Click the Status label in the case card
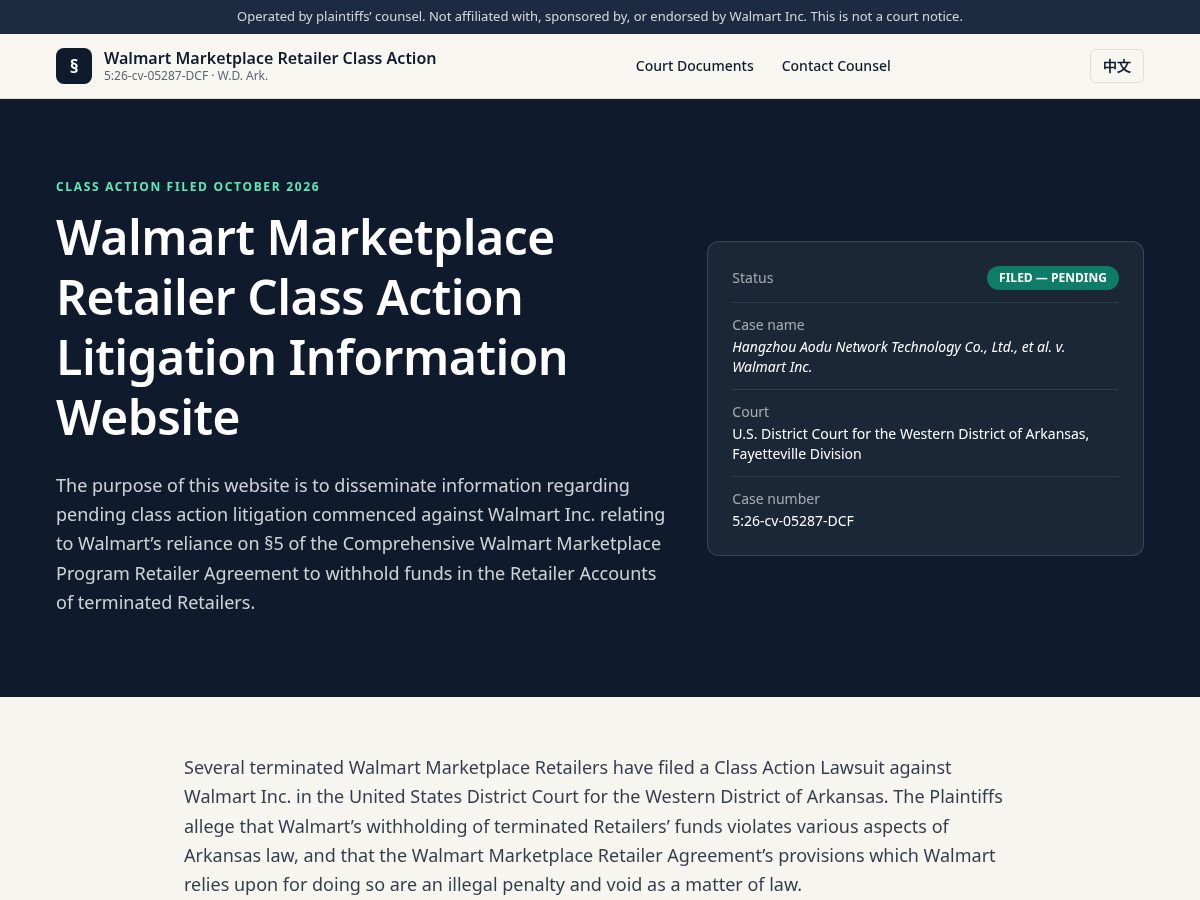Image resolution: width=1200 pixels, height=900 pixels. pyautogui.click(x=753, y=278)
